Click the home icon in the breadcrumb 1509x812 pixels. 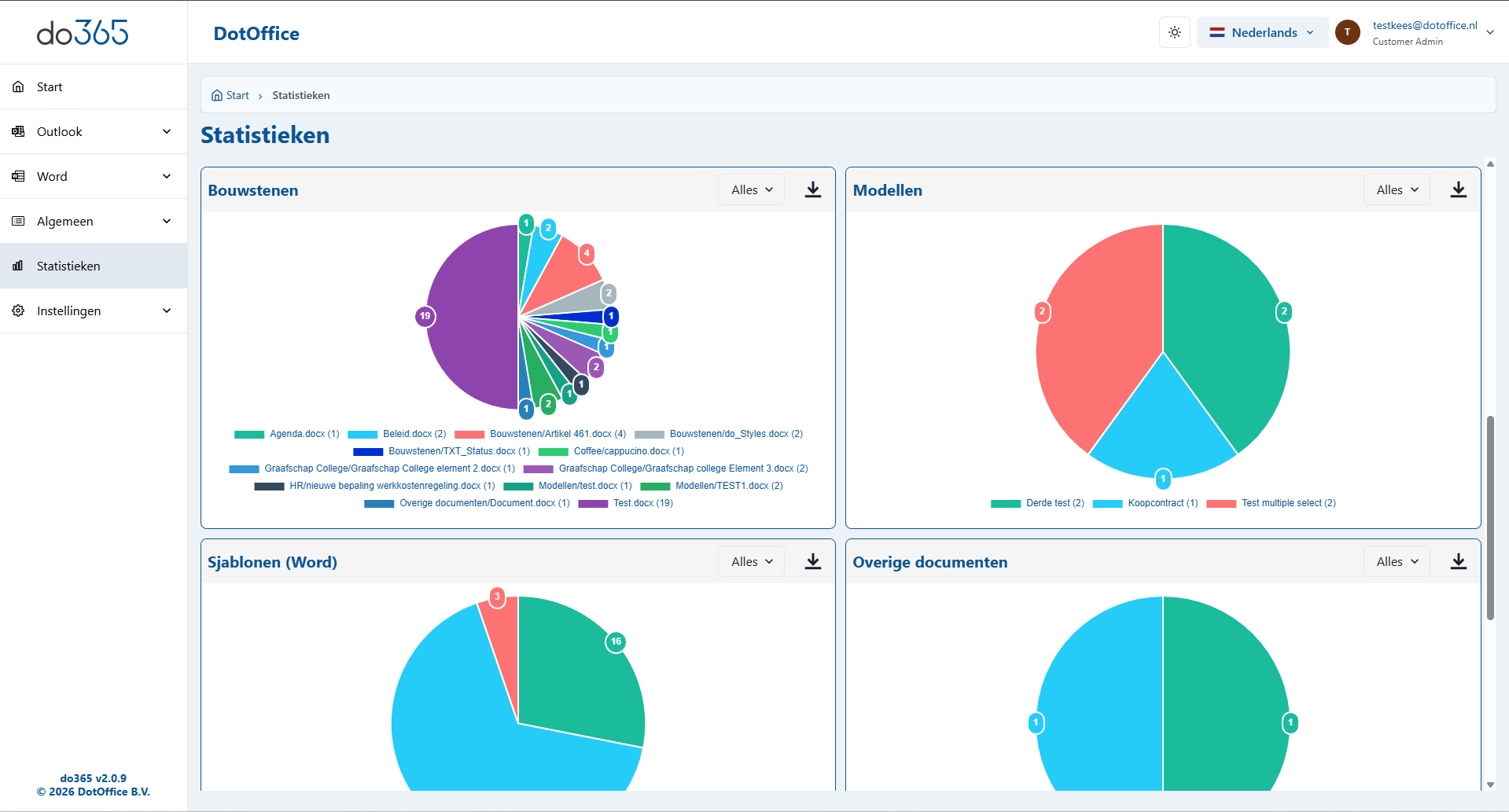click(217, 96)
